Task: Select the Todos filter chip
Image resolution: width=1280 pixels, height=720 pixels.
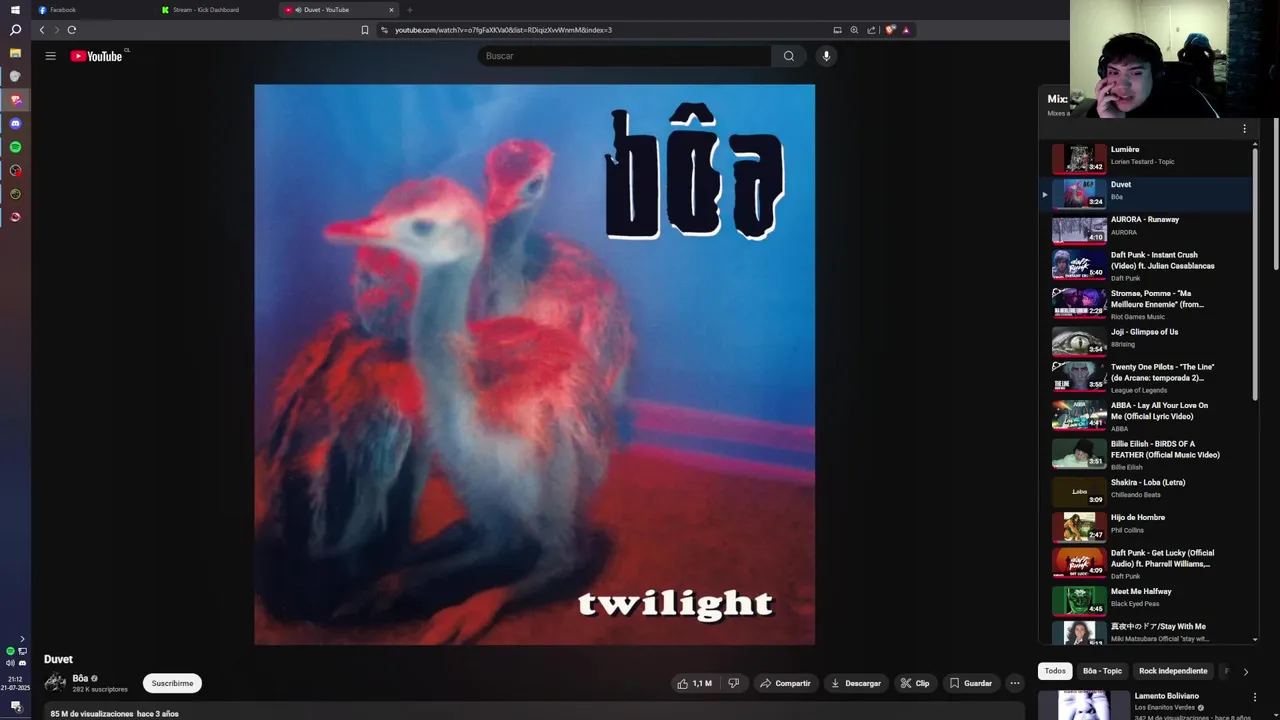Action: coord(1055,671)
